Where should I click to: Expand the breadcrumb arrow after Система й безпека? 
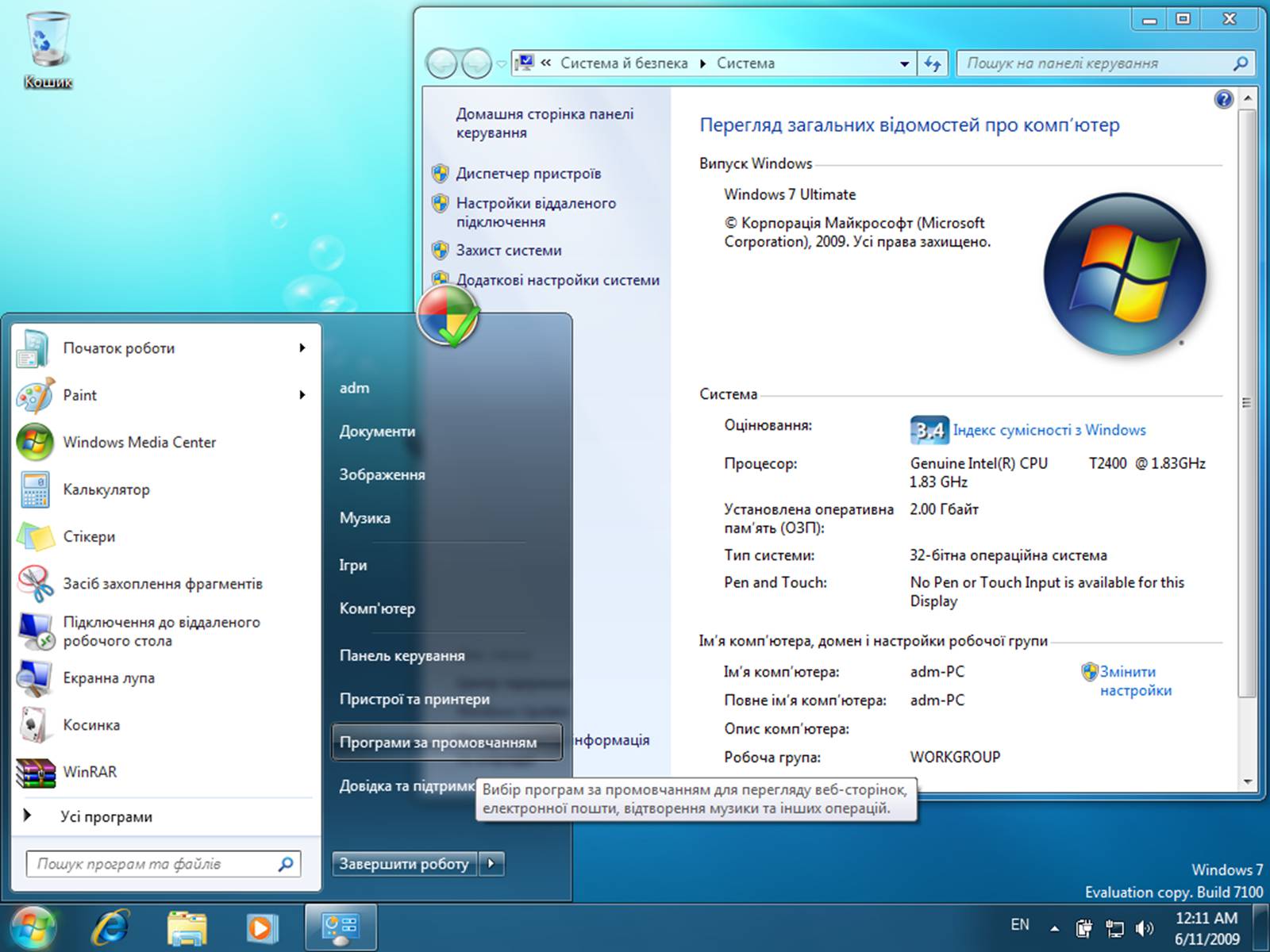pyautogui.click(x=702, y=63)
